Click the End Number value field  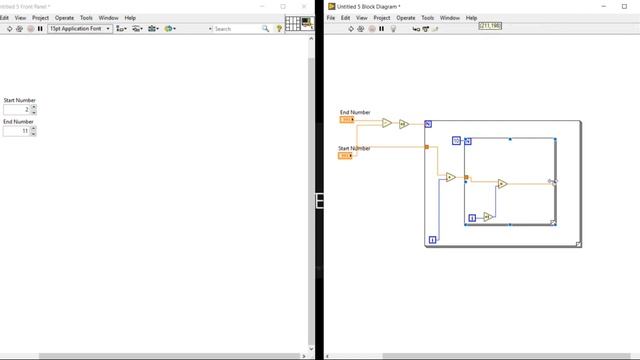[16, 131]
